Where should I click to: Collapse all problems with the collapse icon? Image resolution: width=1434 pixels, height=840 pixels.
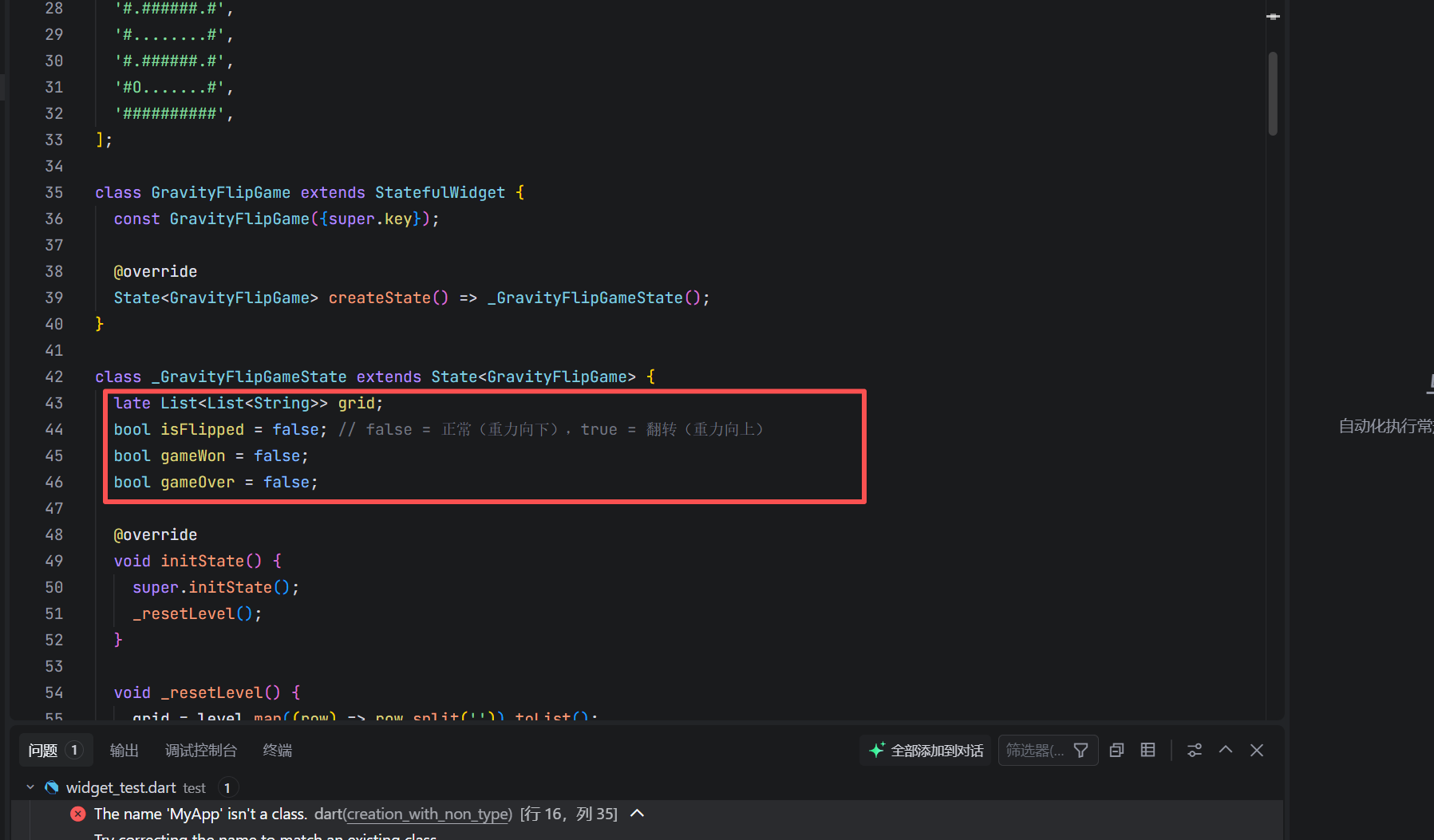(1117, 751)
